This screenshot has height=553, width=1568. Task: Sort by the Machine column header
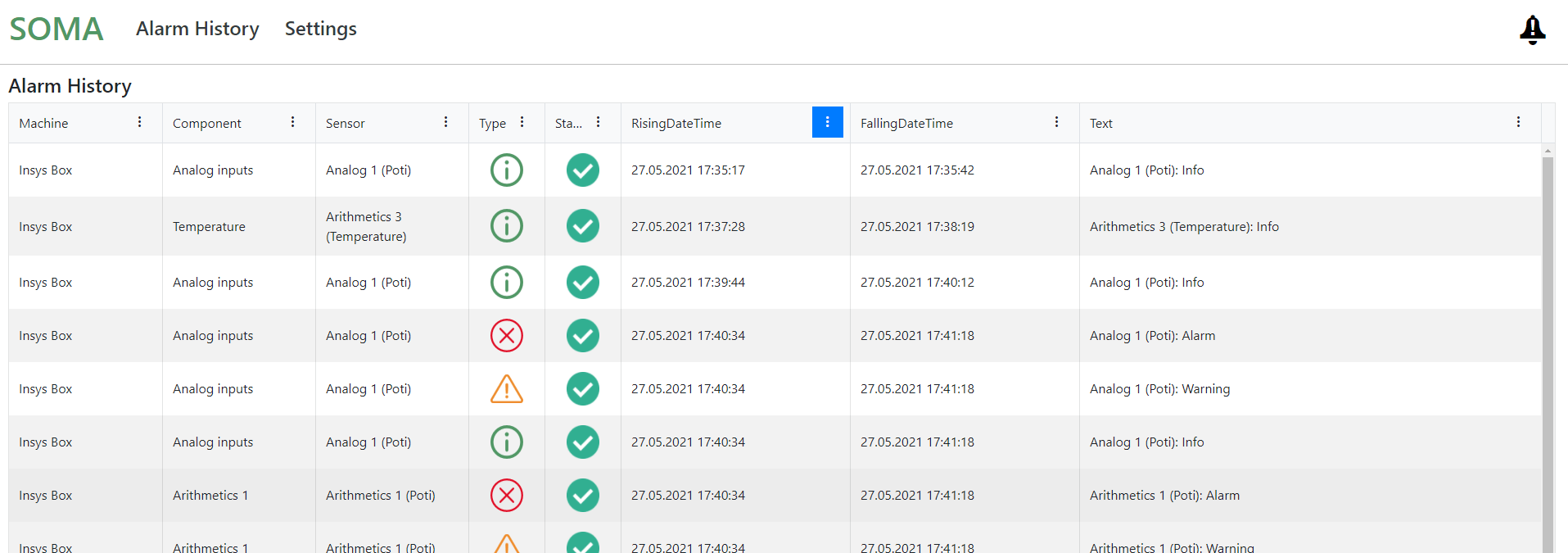point(43,124)
